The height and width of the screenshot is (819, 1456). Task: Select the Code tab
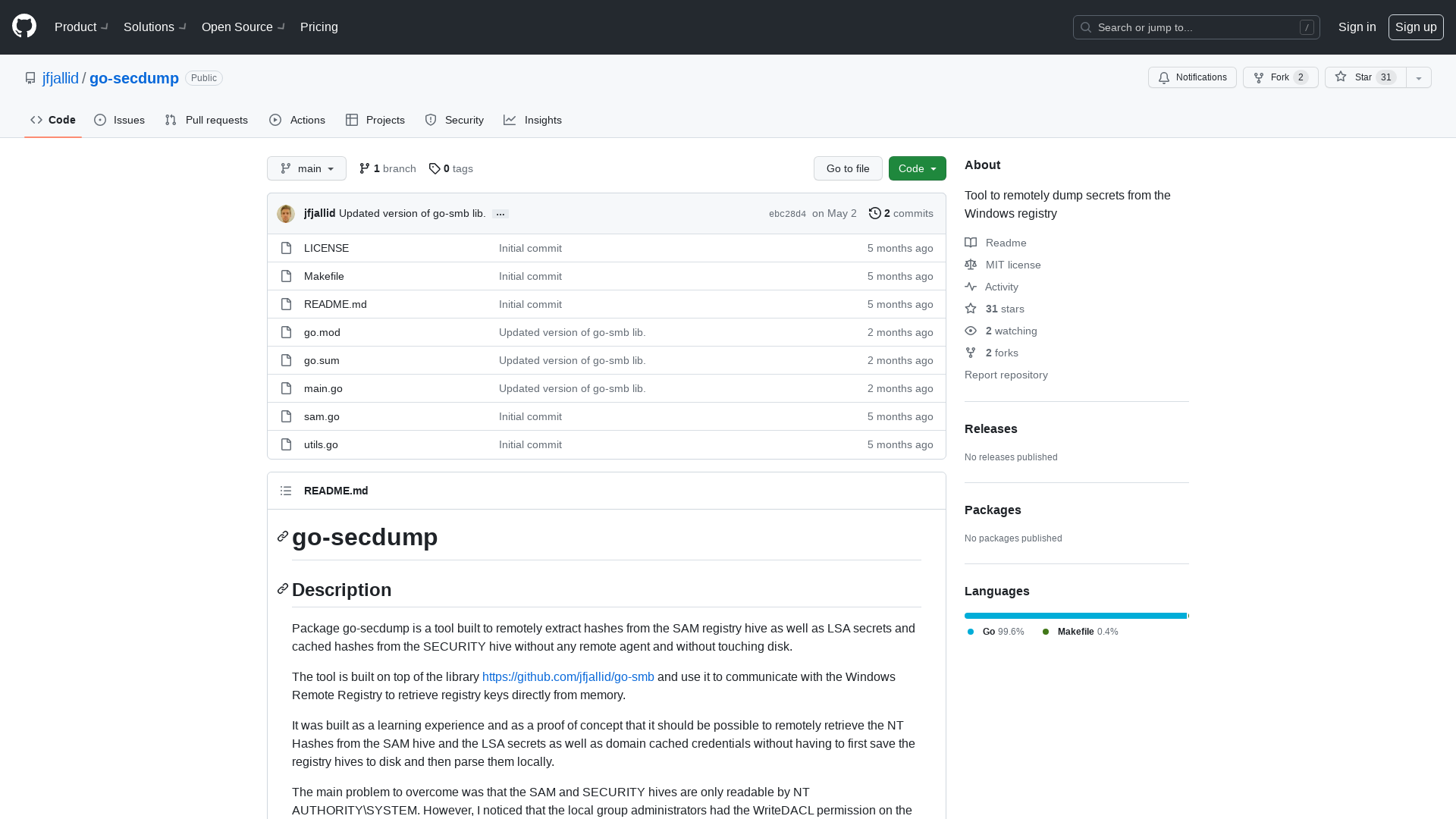tap(52, 120)
